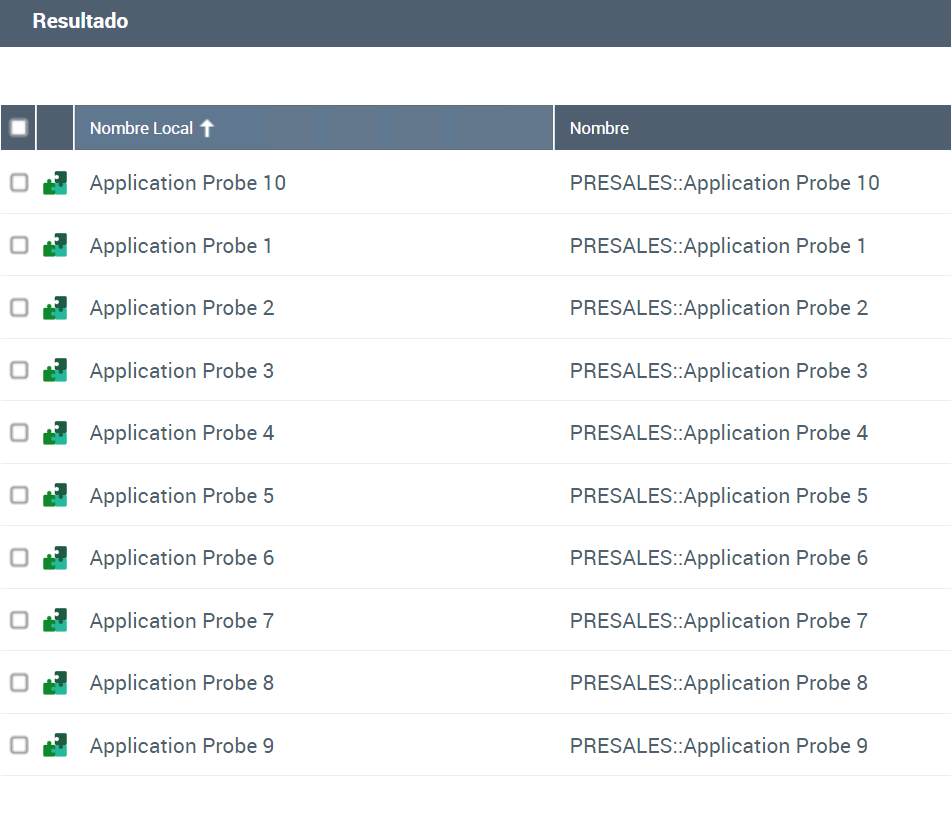Screen dimensions: 951x822
Task: Click the puzzle icon for Application Probe 9
Action: (55, 745)
